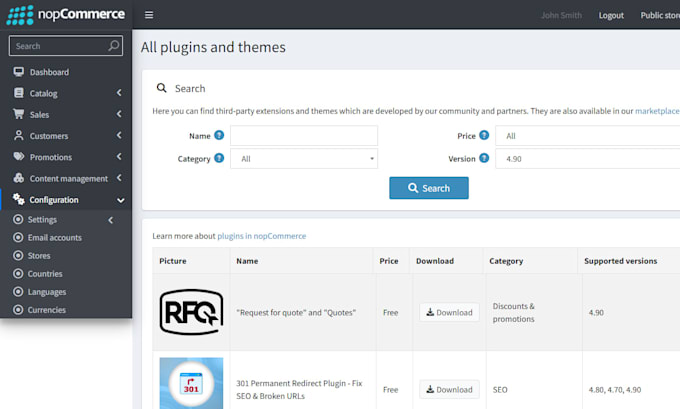680x409 pixels.
Task: Click the Settings circle icon
Action: click(18, 219)
